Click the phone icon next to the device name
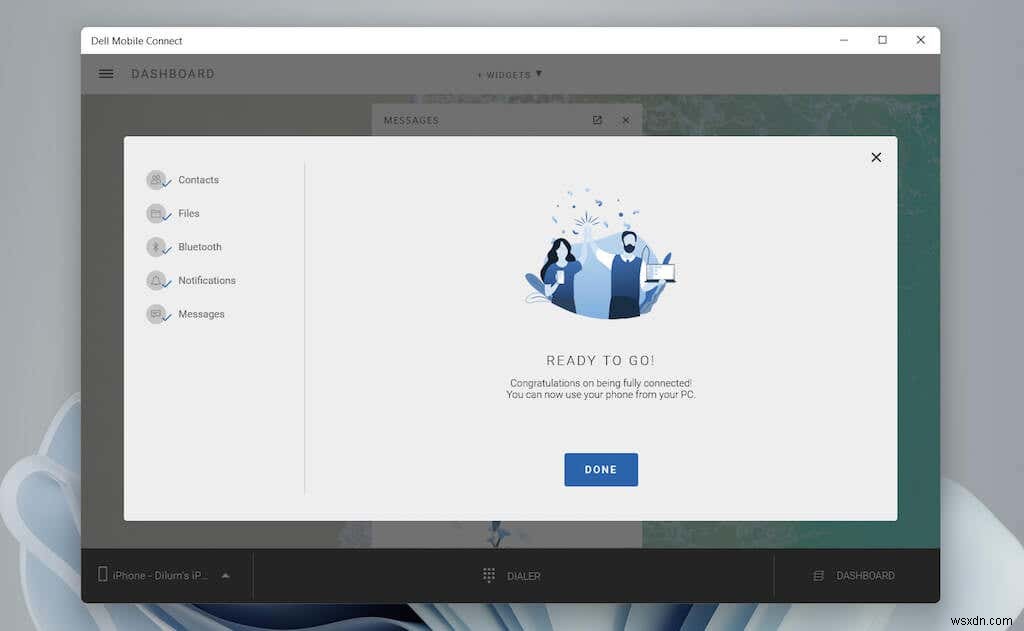Image resolution: width=1024 pixels, height=631 pixels. 103,574
